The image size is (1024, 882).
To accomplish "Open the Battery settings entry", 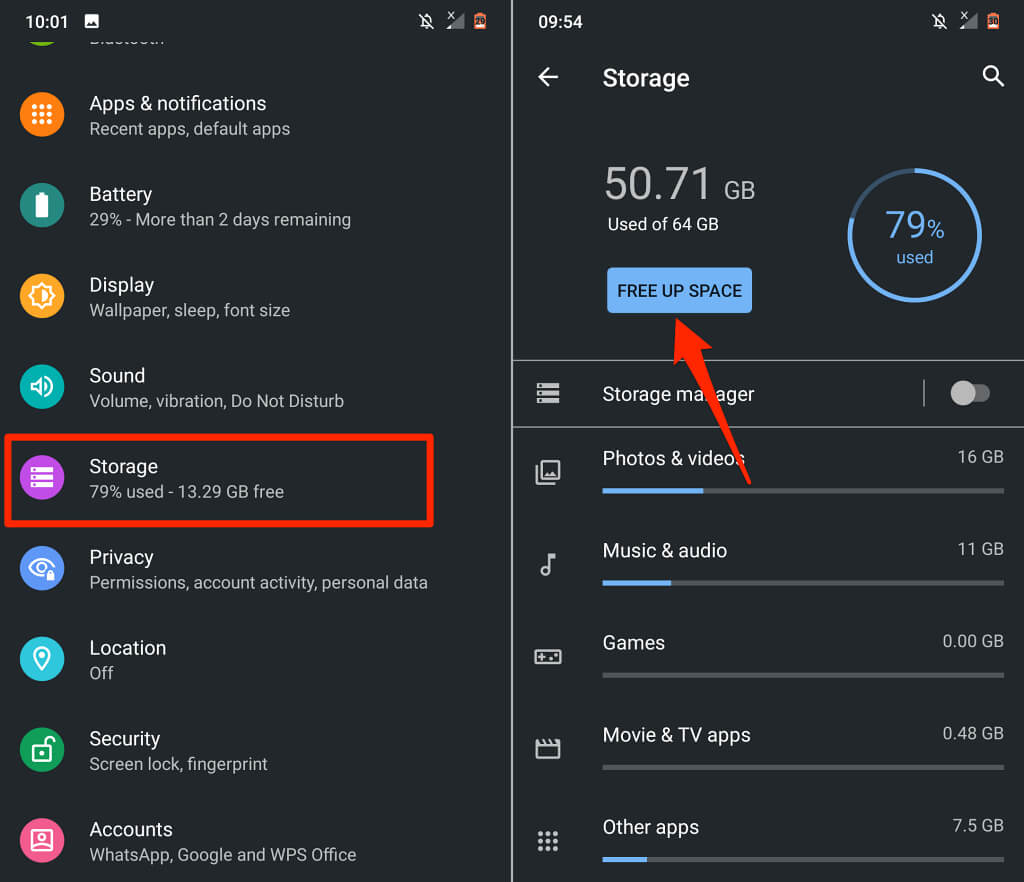I will [x=220, y=206].
